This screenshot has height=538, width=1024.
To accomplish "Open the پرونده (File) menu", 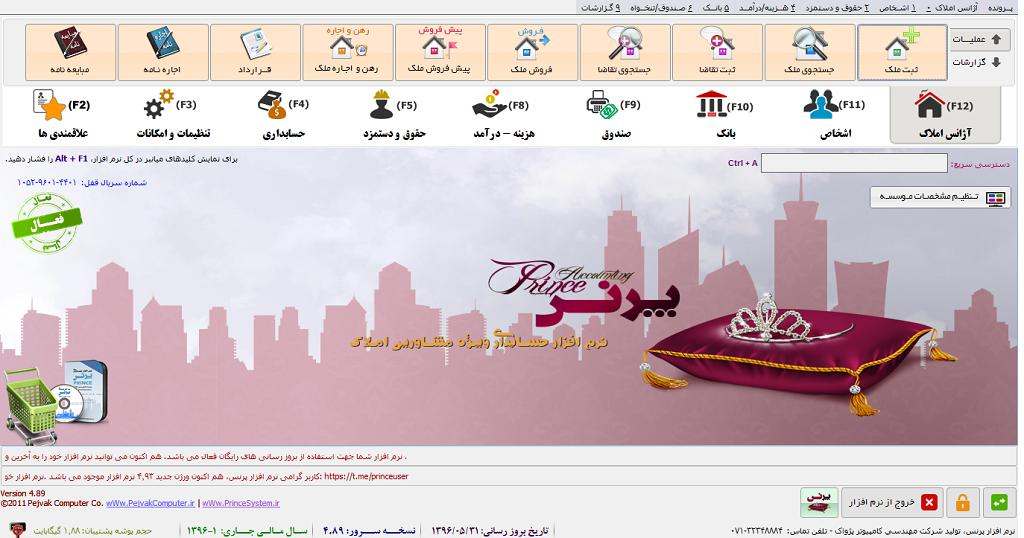I will pyautogui.click(x=1002, y=8).
